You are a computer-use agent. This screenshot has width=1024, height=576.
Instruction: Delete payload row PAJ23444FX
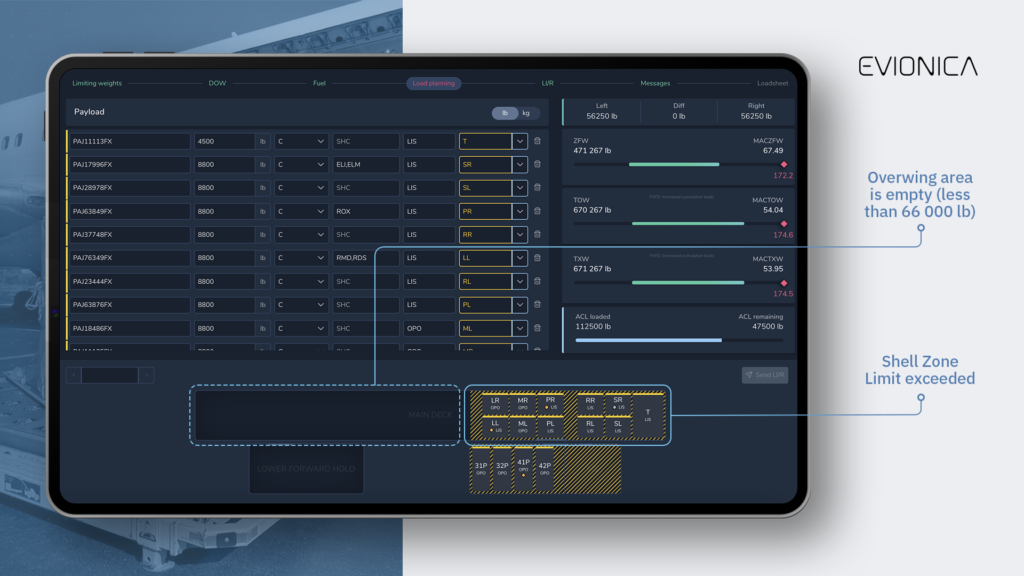[x=537, y=282]
